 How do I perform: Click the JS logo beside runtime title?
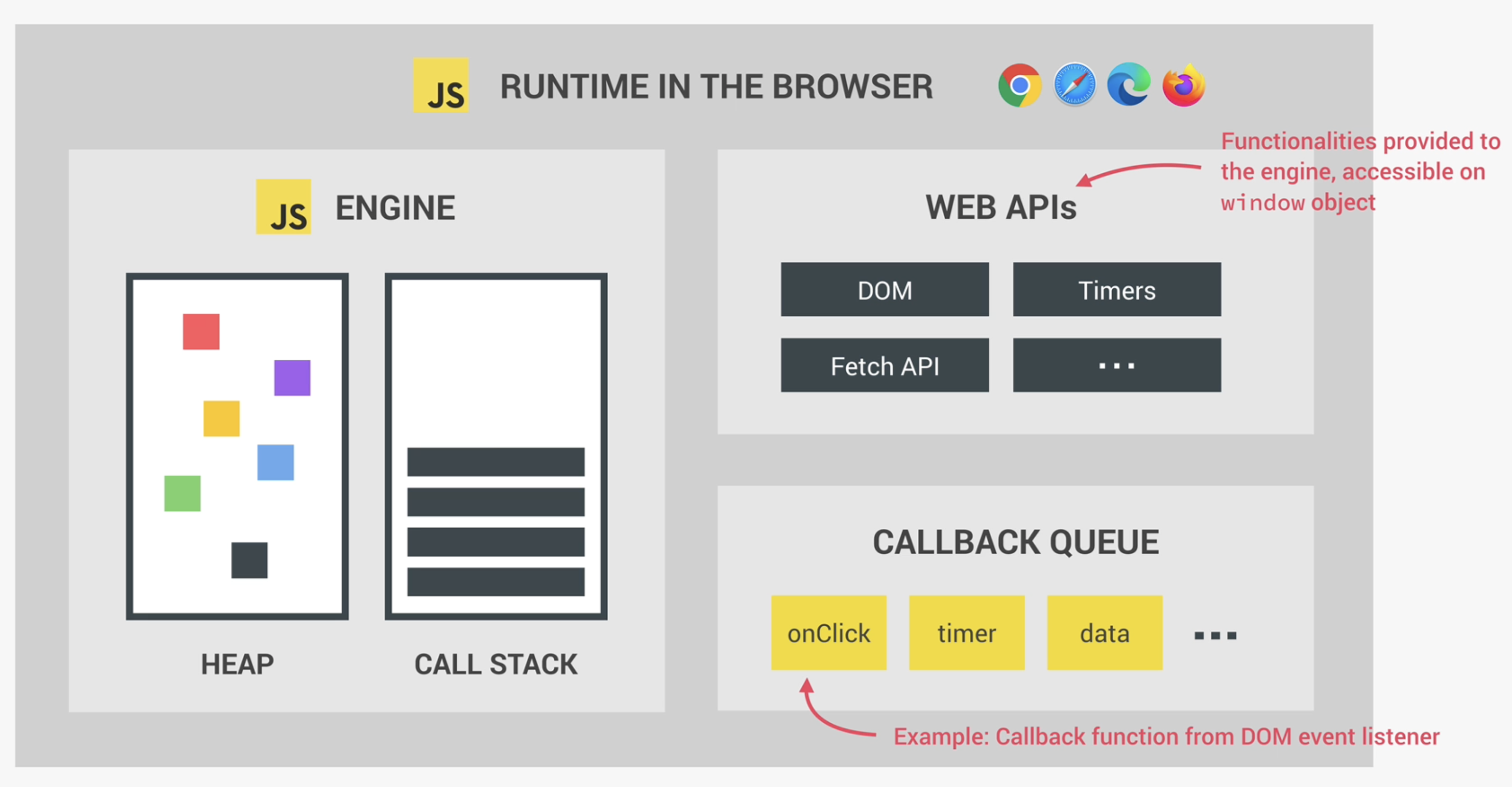(x=441, y=85)
